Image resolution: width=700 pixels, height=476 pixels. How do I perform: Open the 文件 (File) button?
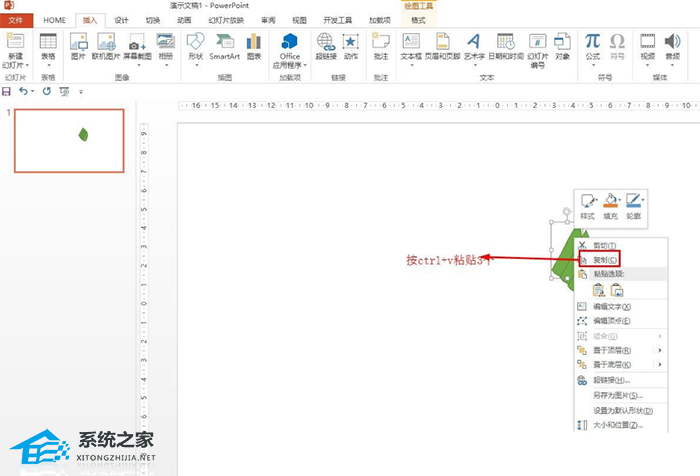[16, 20]
